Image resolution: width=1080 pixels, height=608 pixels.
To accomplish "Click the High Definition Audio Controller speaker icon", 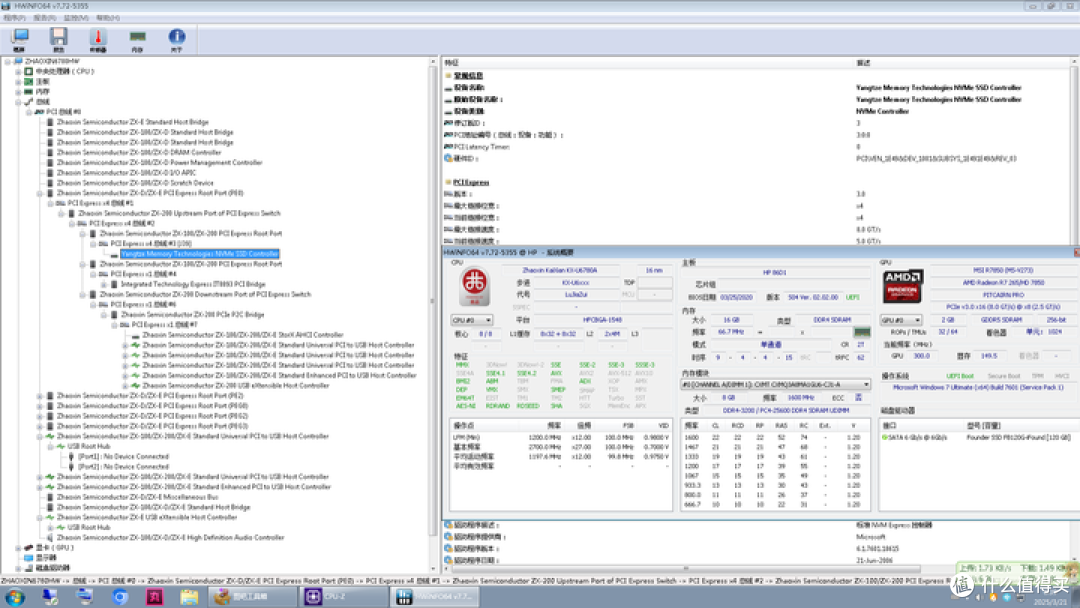I will (x=50, y=537).
